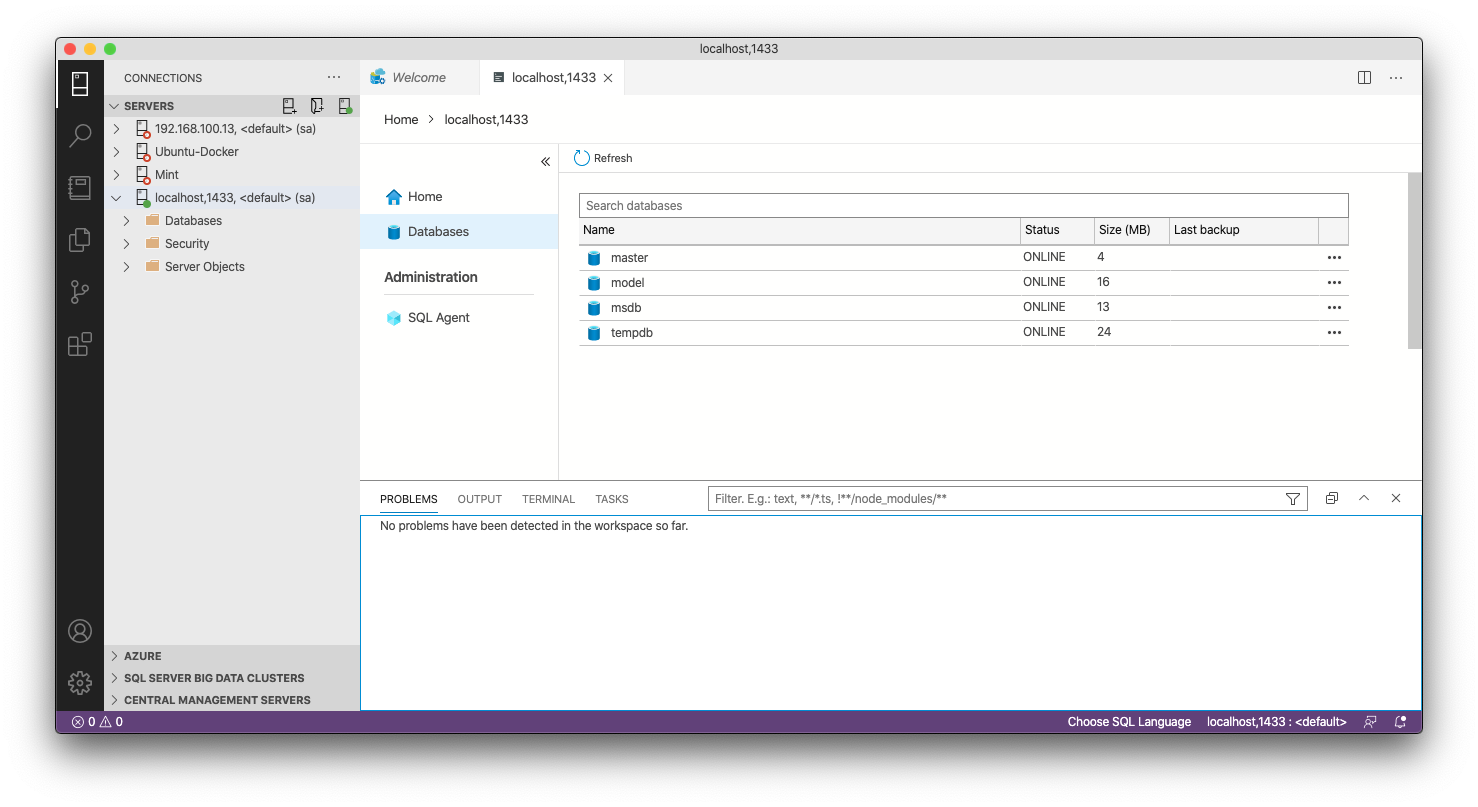Image resolution: width=1478 pixels, height=807 pixels.
Task: Click the split editor icon
Action: pyautogui.click(x=1364, y=78)
